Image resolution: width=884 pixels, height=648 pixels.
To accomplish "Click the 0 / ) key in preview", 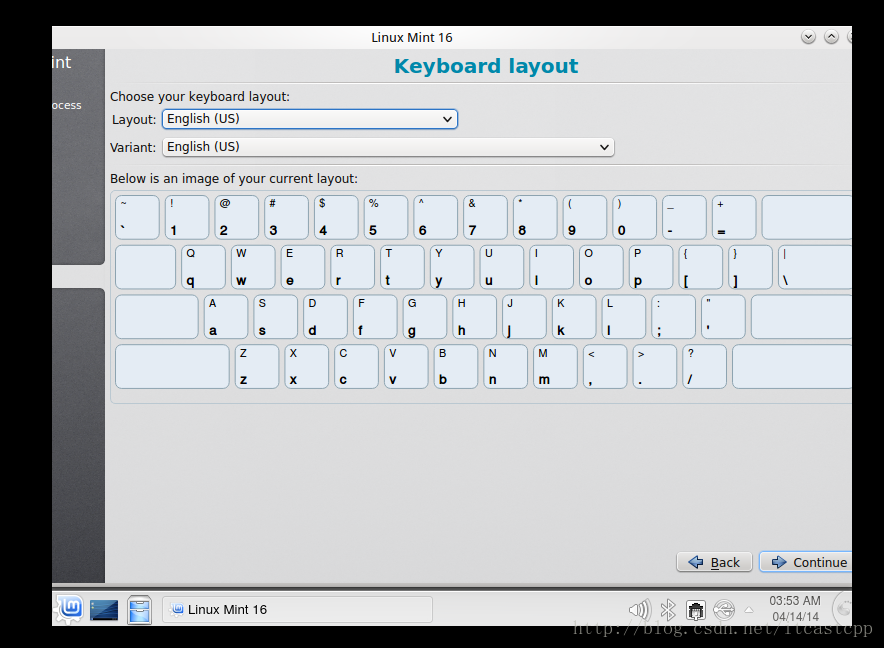I will click(x=634, y=217).
